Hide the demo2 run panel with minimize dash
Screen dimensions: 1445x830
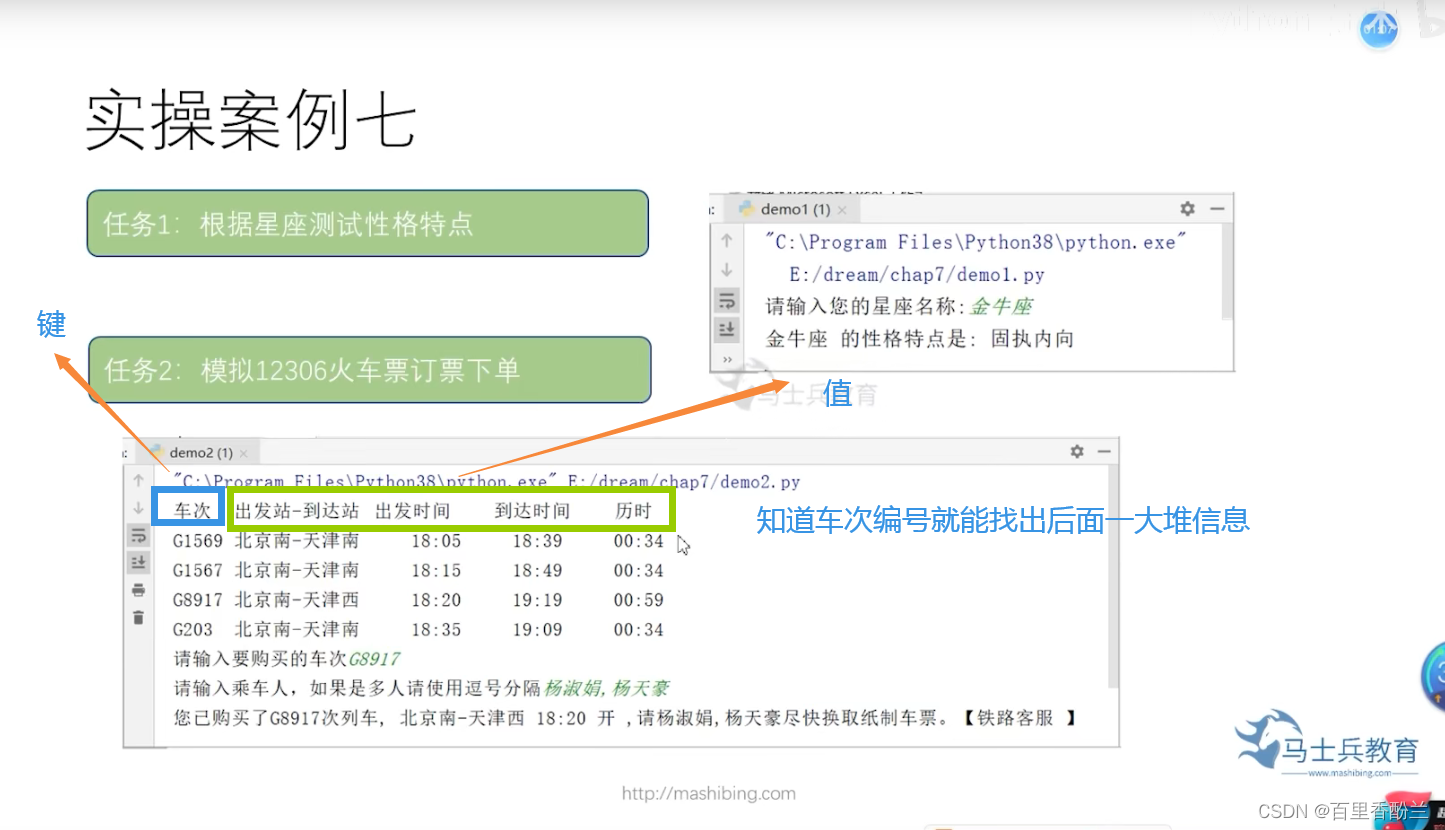1104,451
